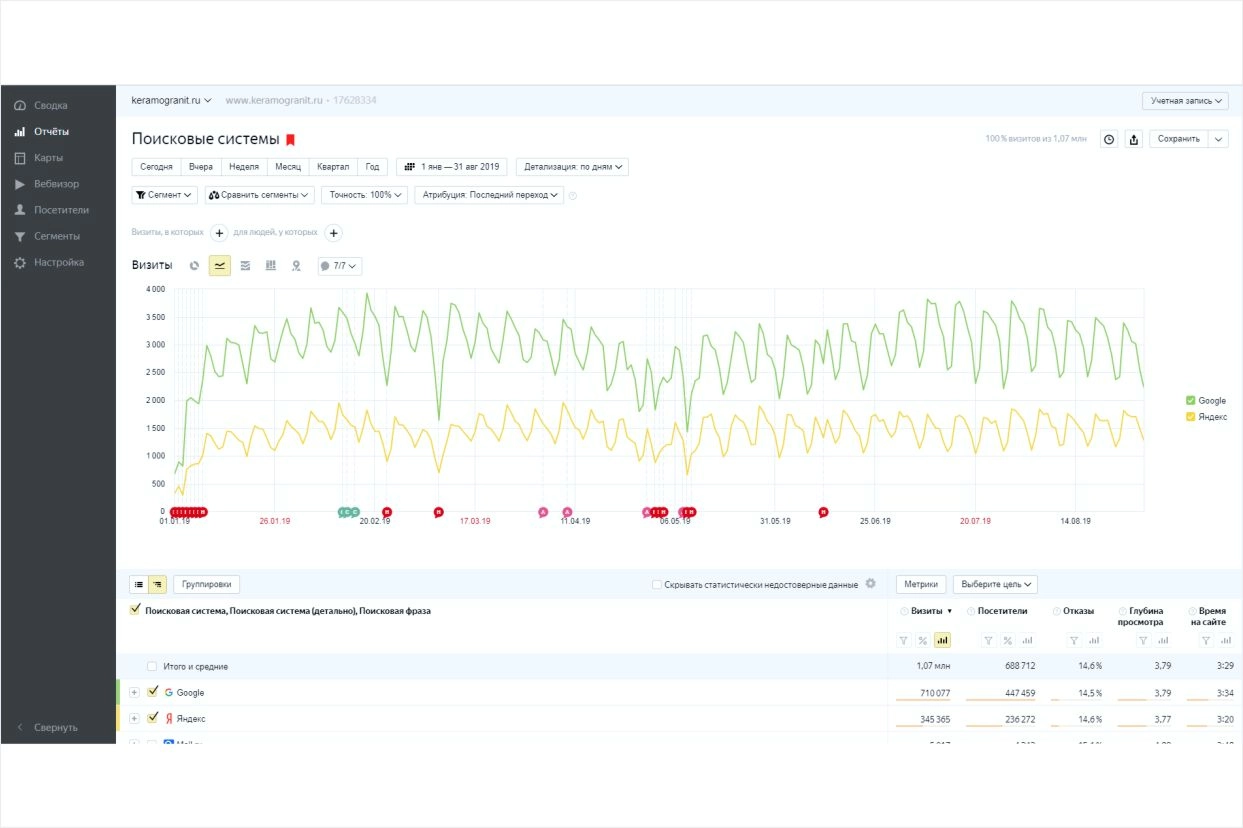
Task: Switch to the map chart view icon
Action: point(296,266)
